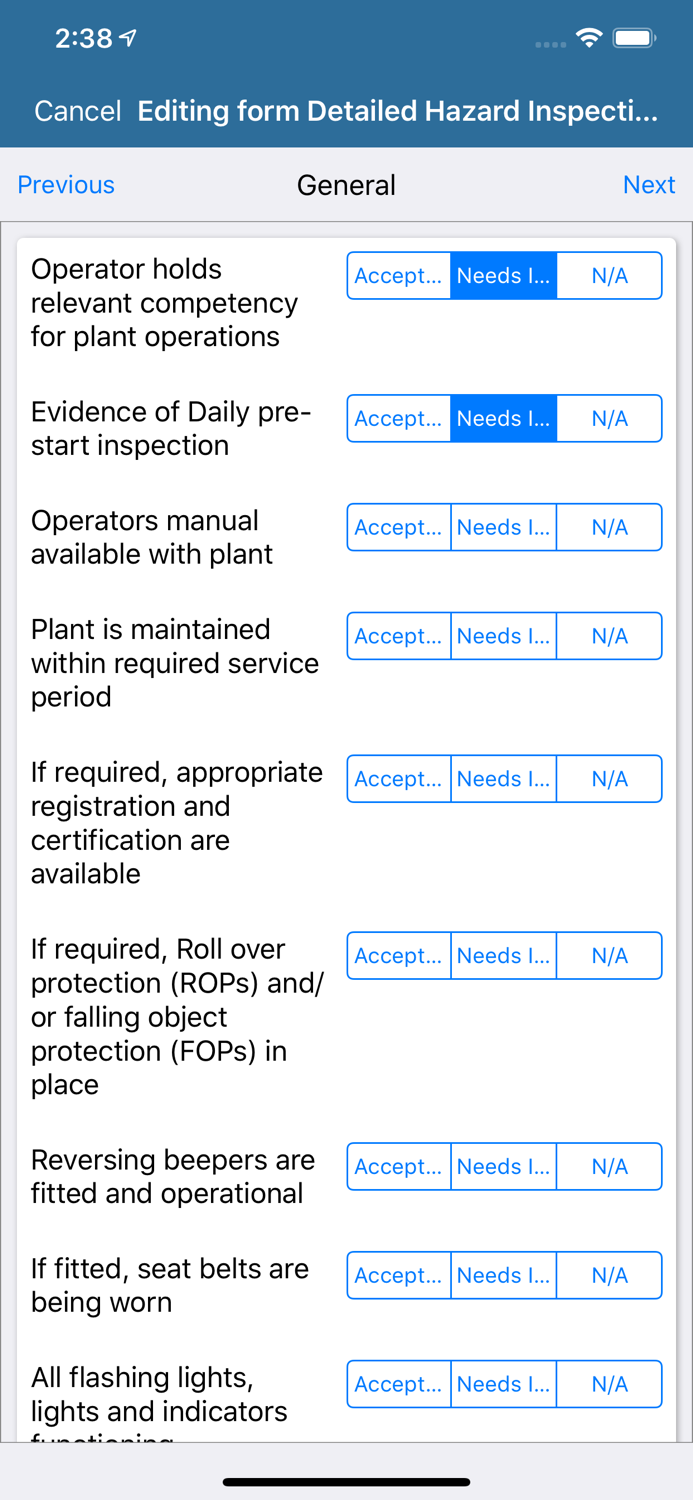Mark operators manual available as N/A

[609, 528]
